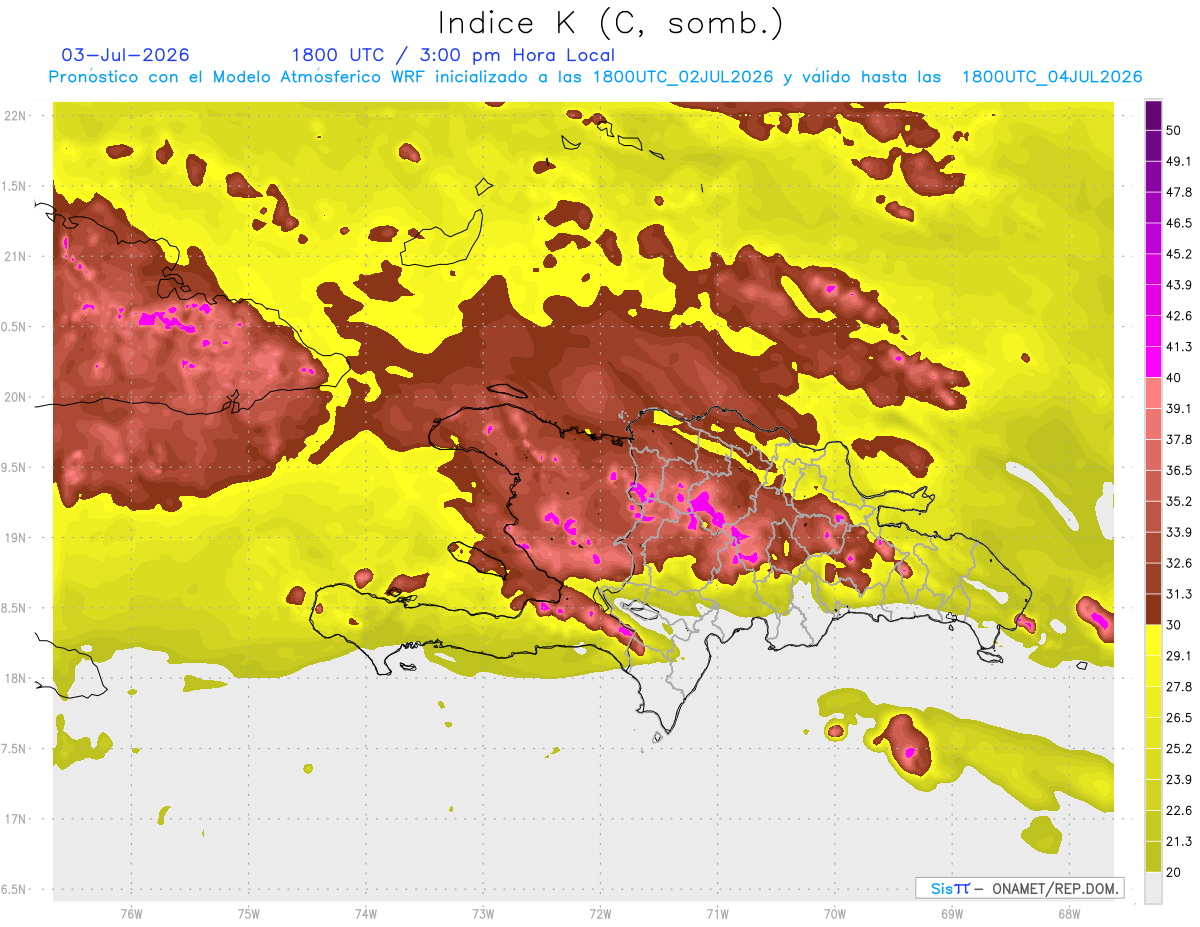Click the legend value 31.3
The height and width of the screenshot is (927, 1200).
pyautogui.click(x=1179, y=594)
